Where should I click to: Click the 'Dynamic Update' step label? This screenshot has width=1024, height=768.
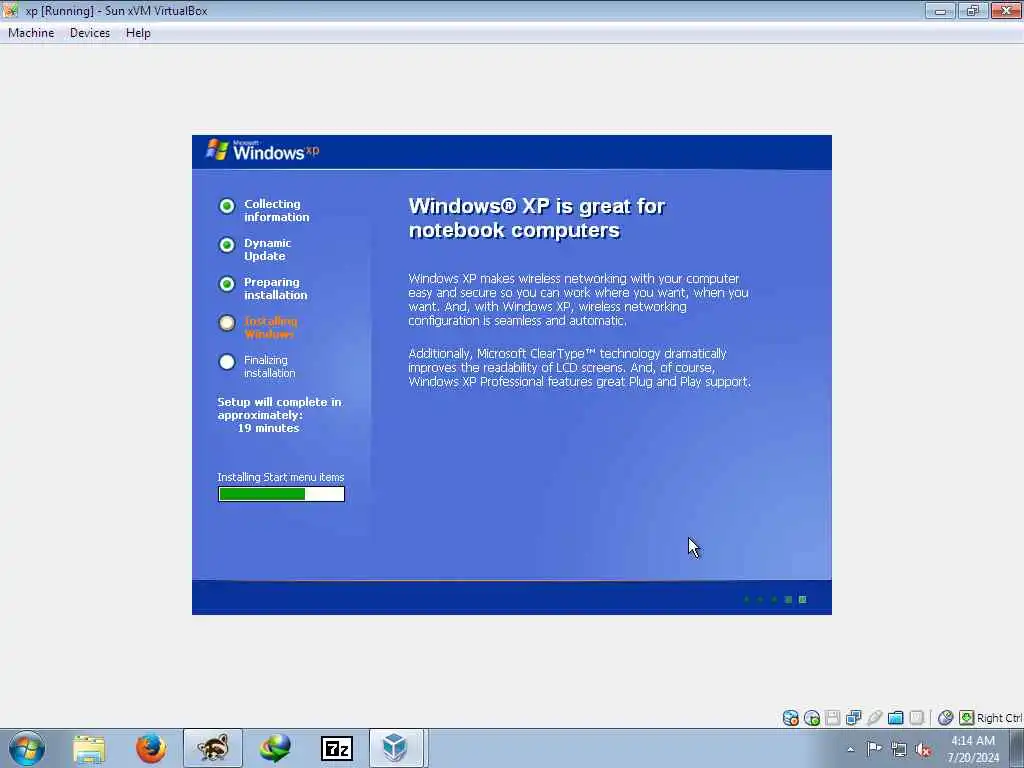point(268,249)
